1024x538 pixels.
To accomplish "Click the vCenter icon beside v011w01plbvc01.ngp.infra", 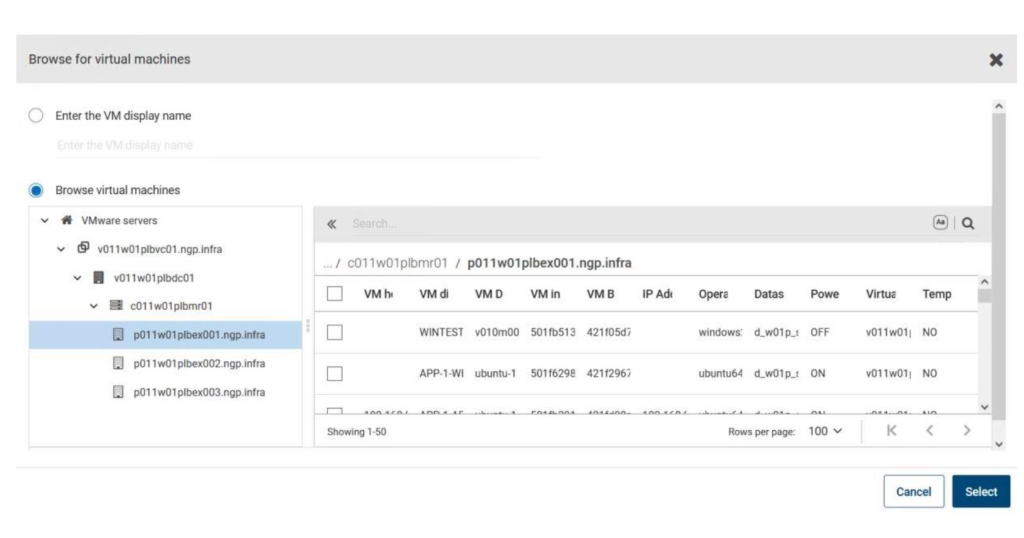I will pos(83,248).
